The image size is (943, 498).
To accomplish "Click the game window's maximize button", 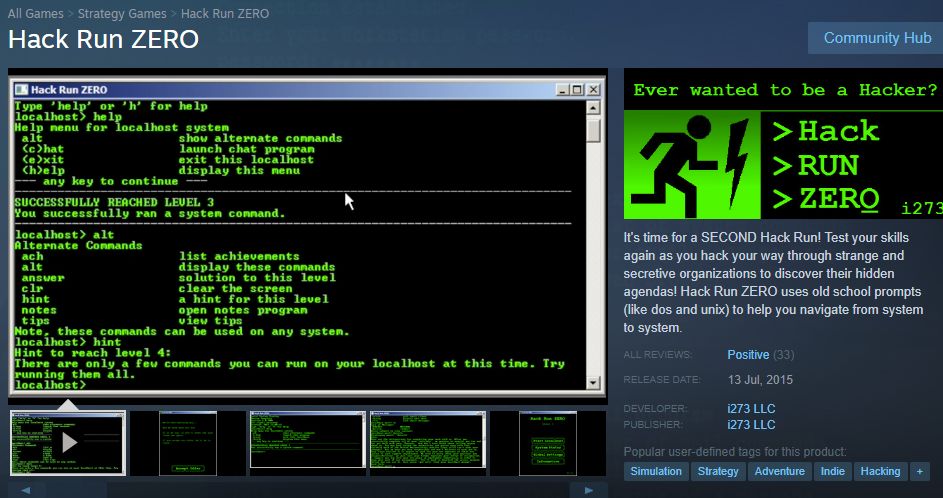I will pyautogui.click(x=577, y=90).
